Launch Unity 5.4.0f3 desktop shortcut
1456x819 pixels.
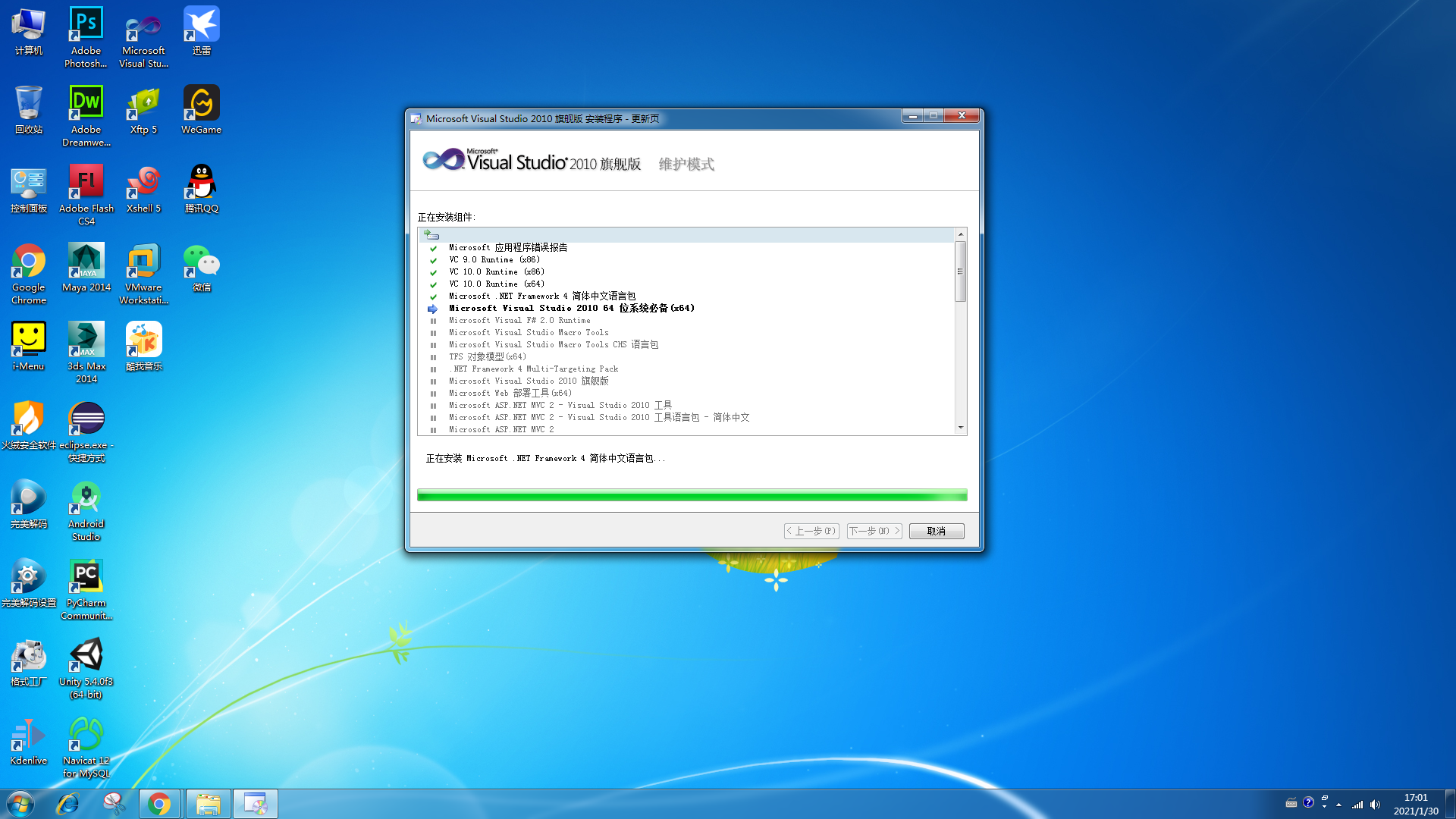pos(86,668)
